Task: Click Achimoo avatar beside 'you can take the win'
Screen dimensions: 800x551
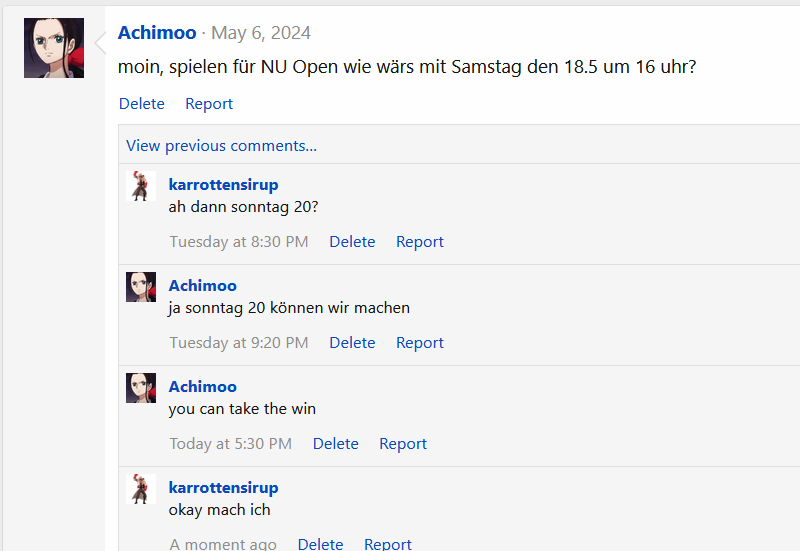Action: pos(141,388)
